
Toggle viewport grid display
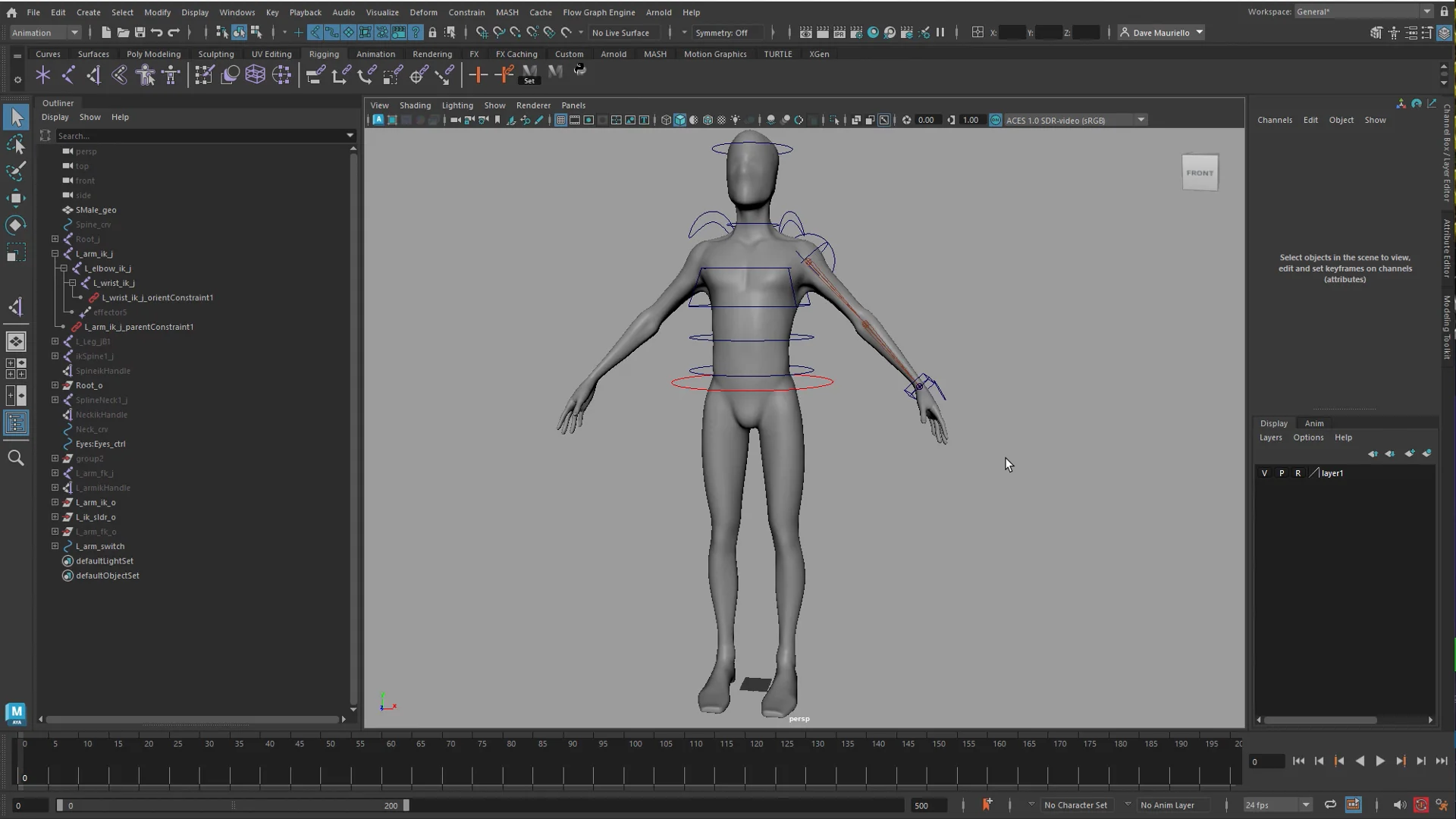561,120
